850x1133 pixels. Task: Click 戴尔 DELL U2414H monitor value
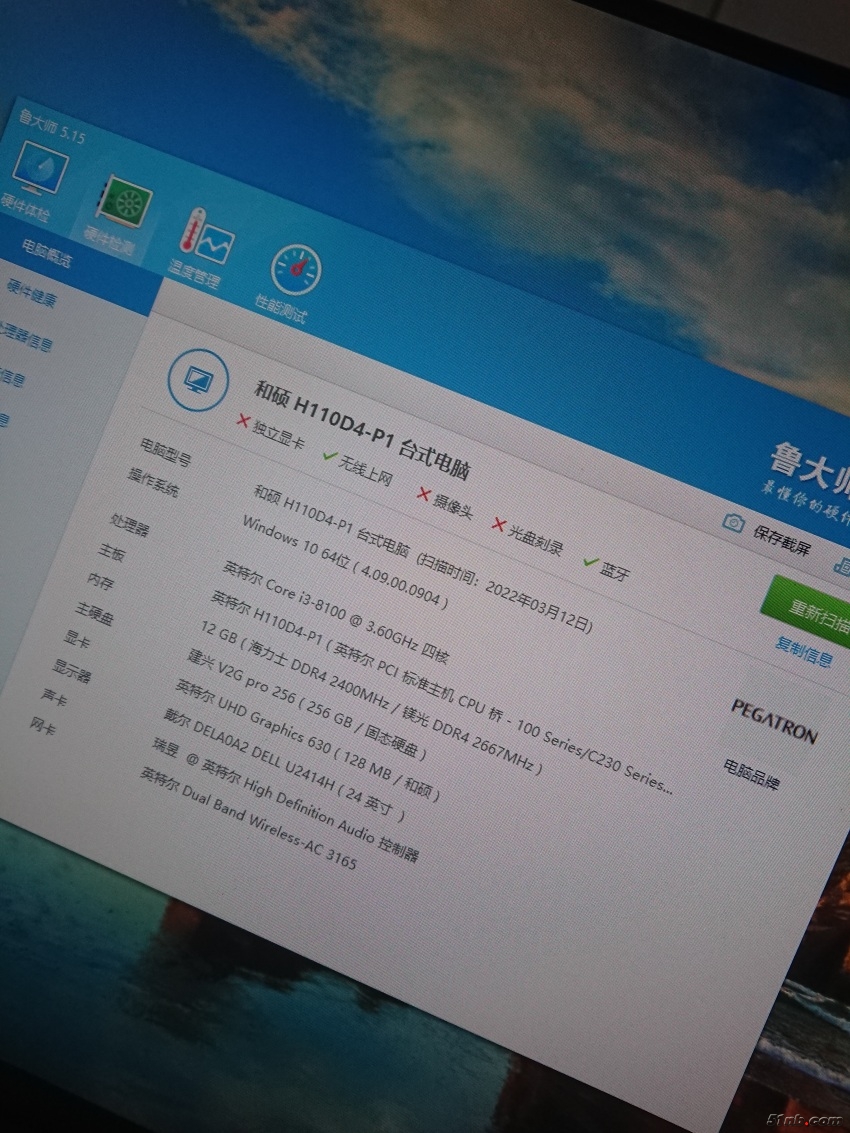coord(285,764)
